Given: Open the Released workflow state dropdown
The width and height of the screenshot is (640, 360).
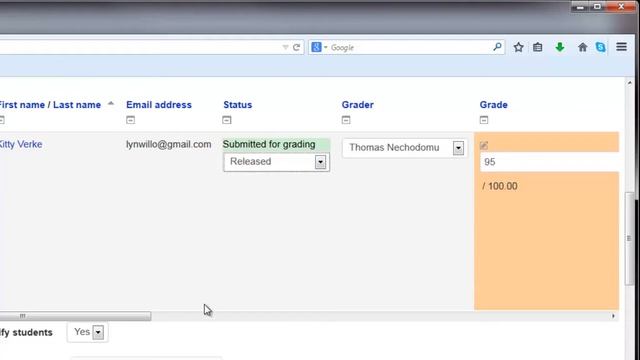Looking at the screenshot, I should [276, 162].
